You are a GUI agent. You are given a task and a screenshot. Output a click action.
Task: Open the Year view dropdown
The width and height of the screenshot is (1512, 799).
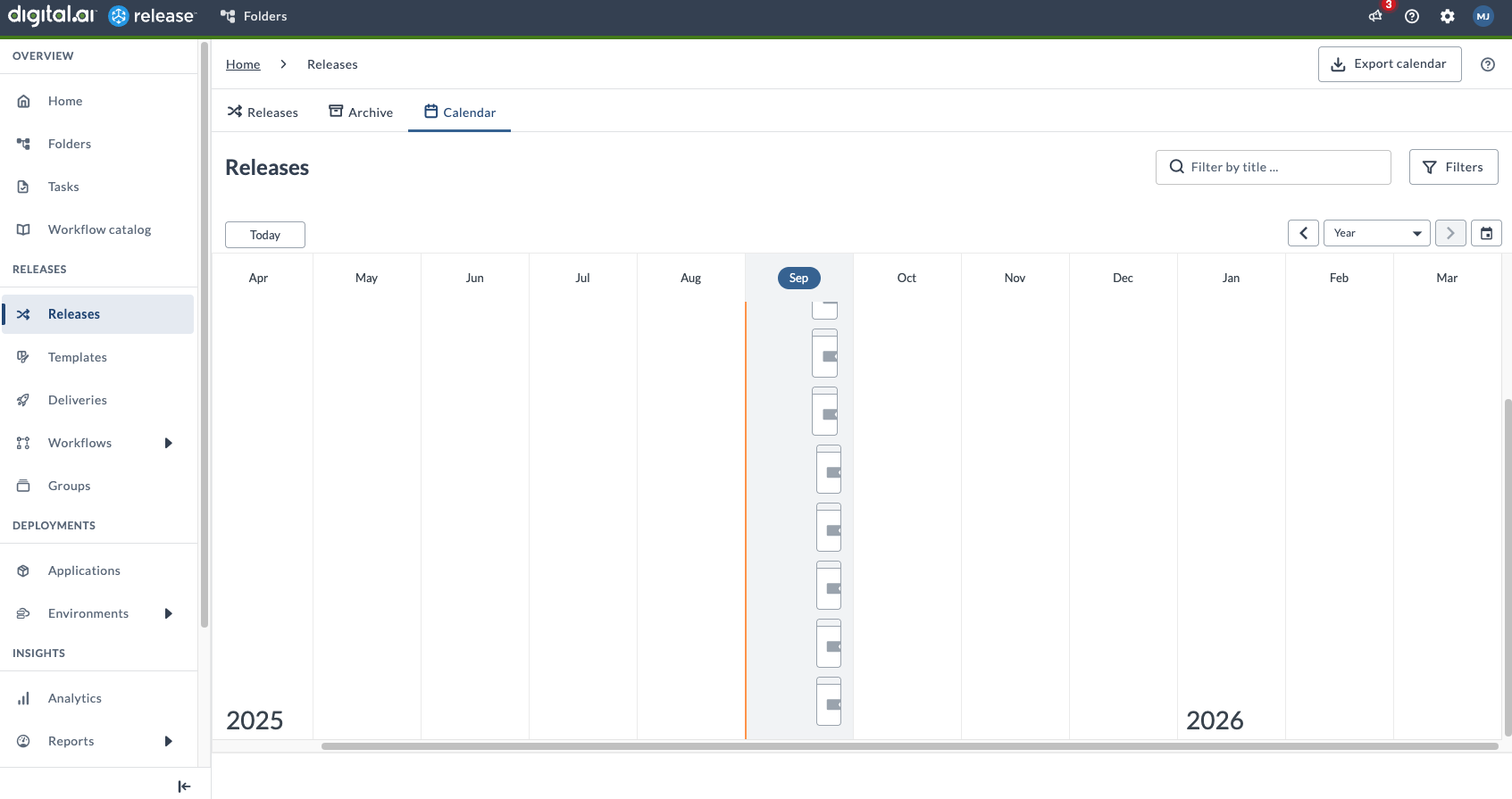(x=1376, y=233)
